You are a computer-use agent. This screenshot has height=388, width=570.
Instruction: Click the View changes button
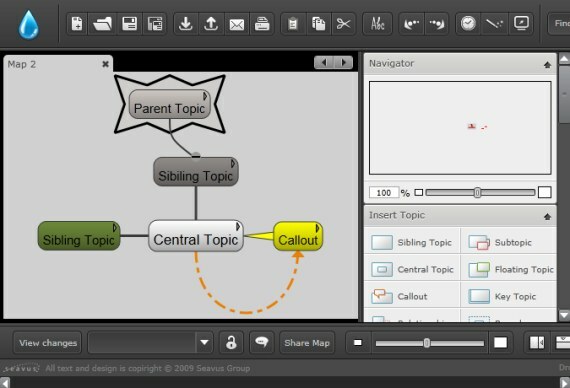click(x=48, y=343)
